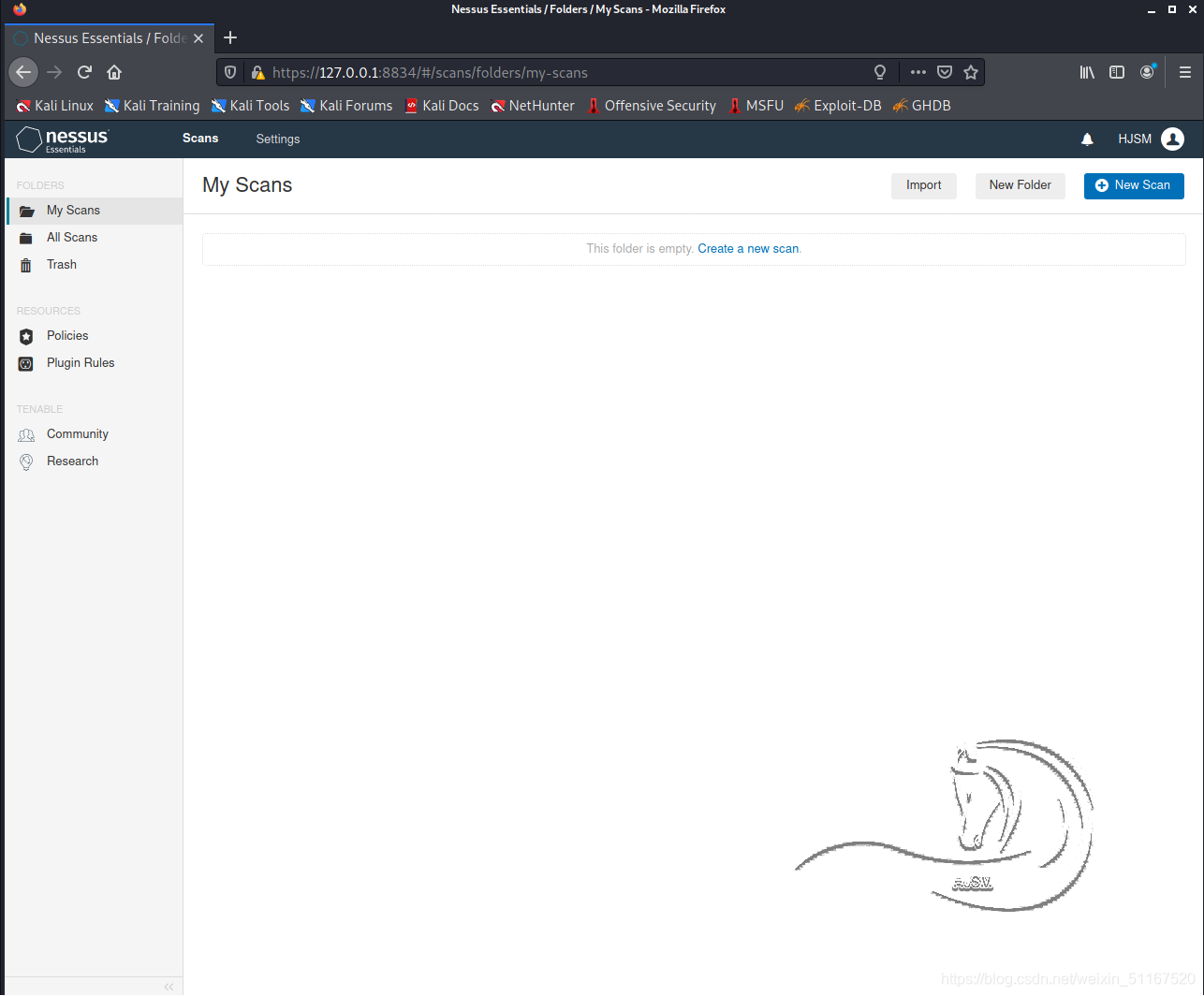Open the page actions three-dot menu
The image size is (1204, 996).
coord(918,72)
